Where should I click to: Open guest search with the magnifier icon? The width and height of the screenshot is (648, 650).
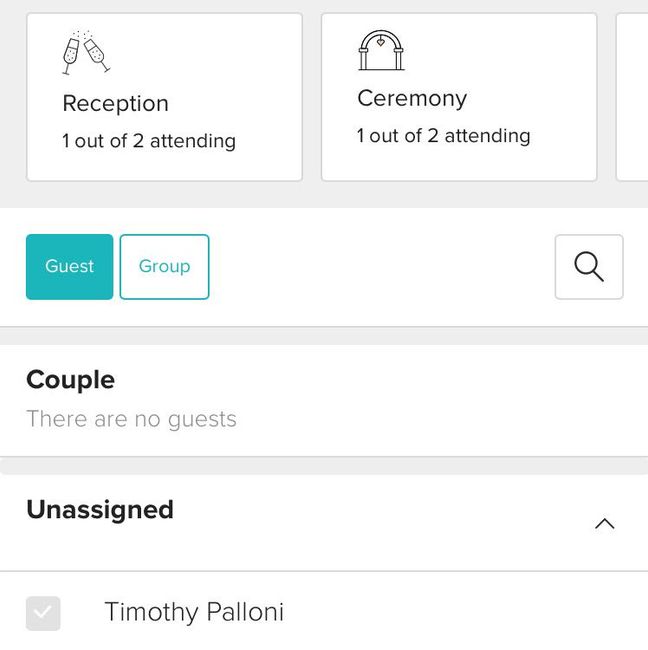tap(589, 267)
